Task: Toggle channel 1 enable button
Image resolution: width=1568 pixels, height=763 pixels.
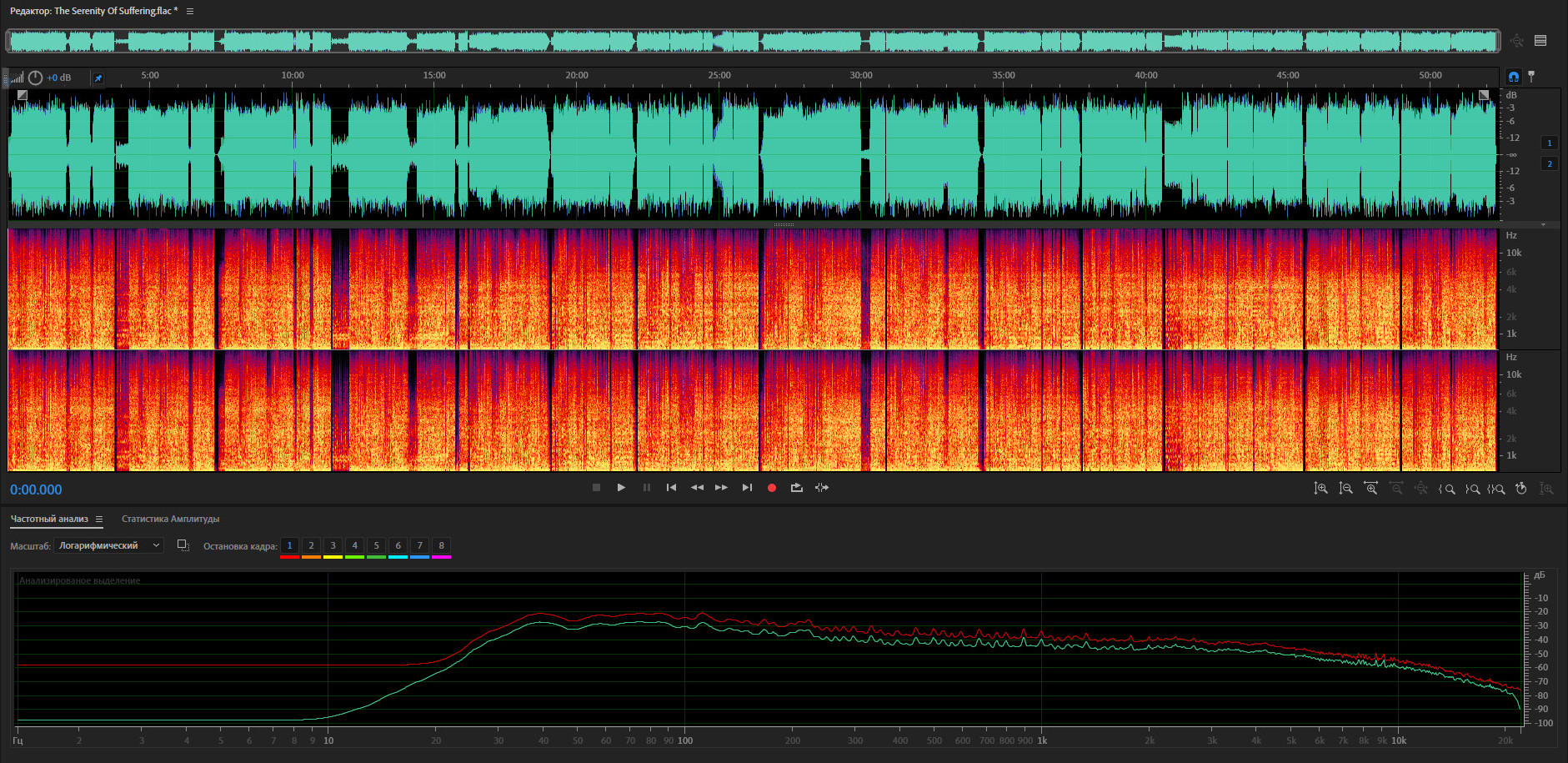Action: (x=1550, y=143)
